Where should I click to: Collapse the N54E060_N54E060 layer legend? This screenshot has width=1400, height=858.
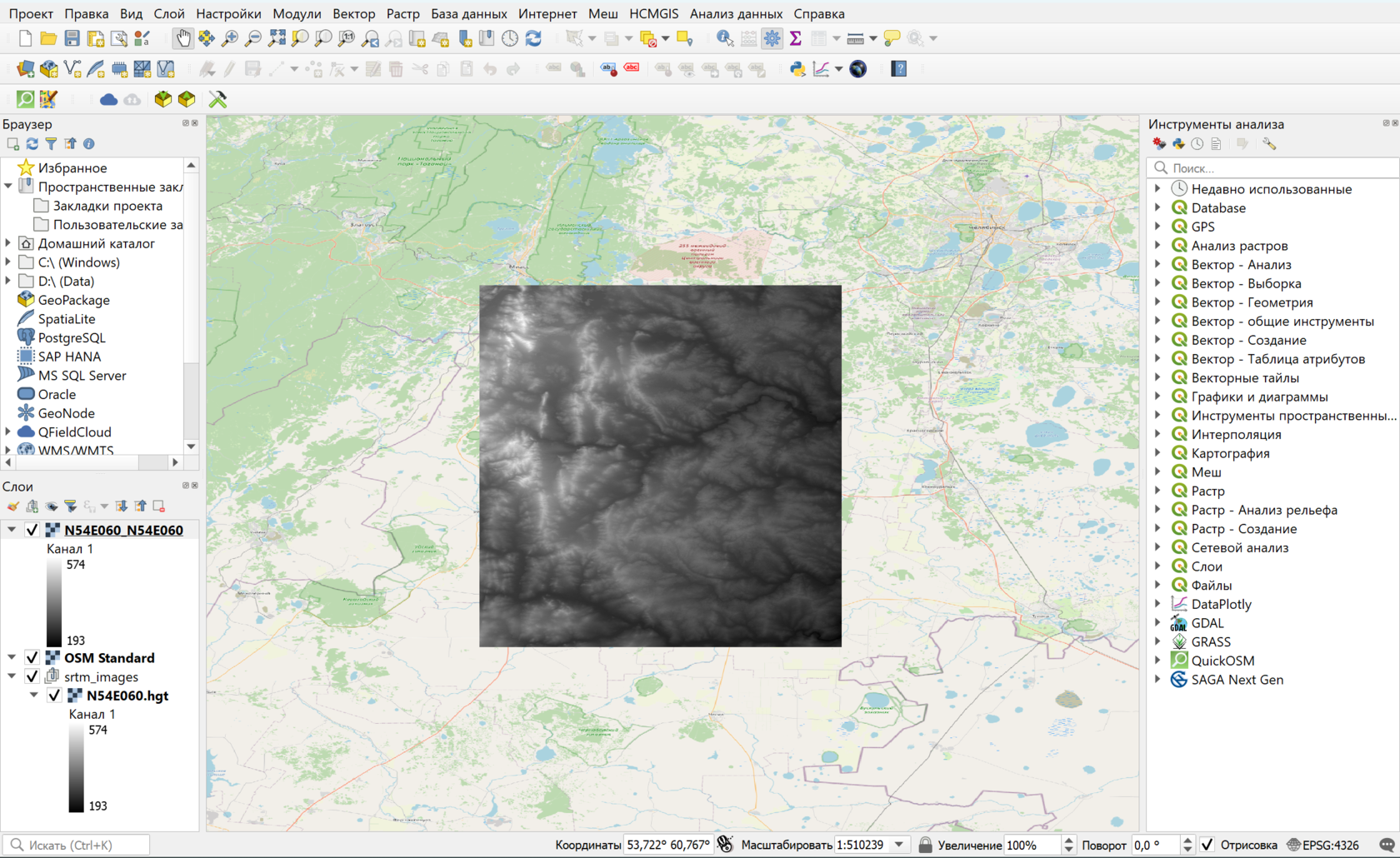tap(12, 530)
